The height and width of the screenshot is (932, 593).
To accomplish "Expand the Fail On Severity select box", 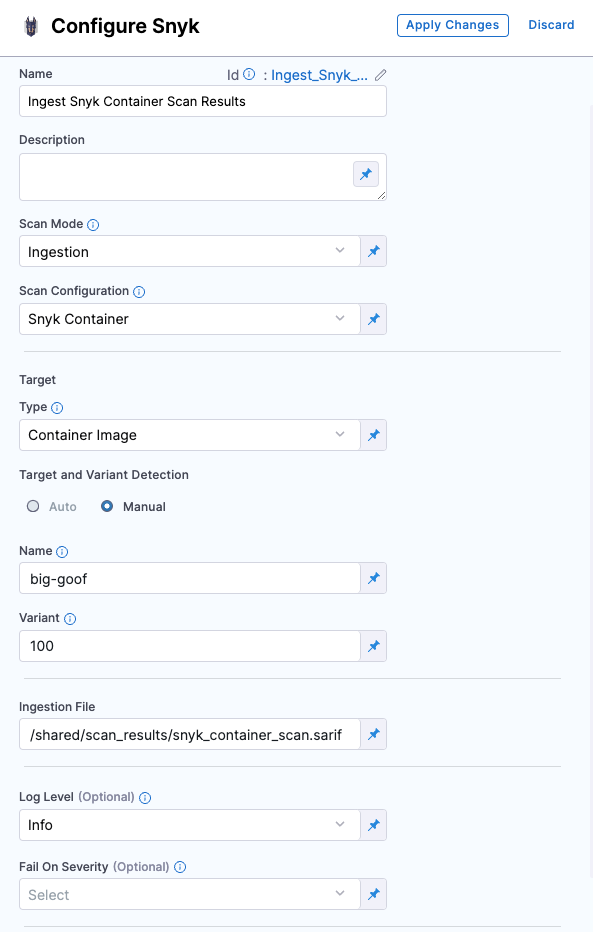I will coord(190,894).
